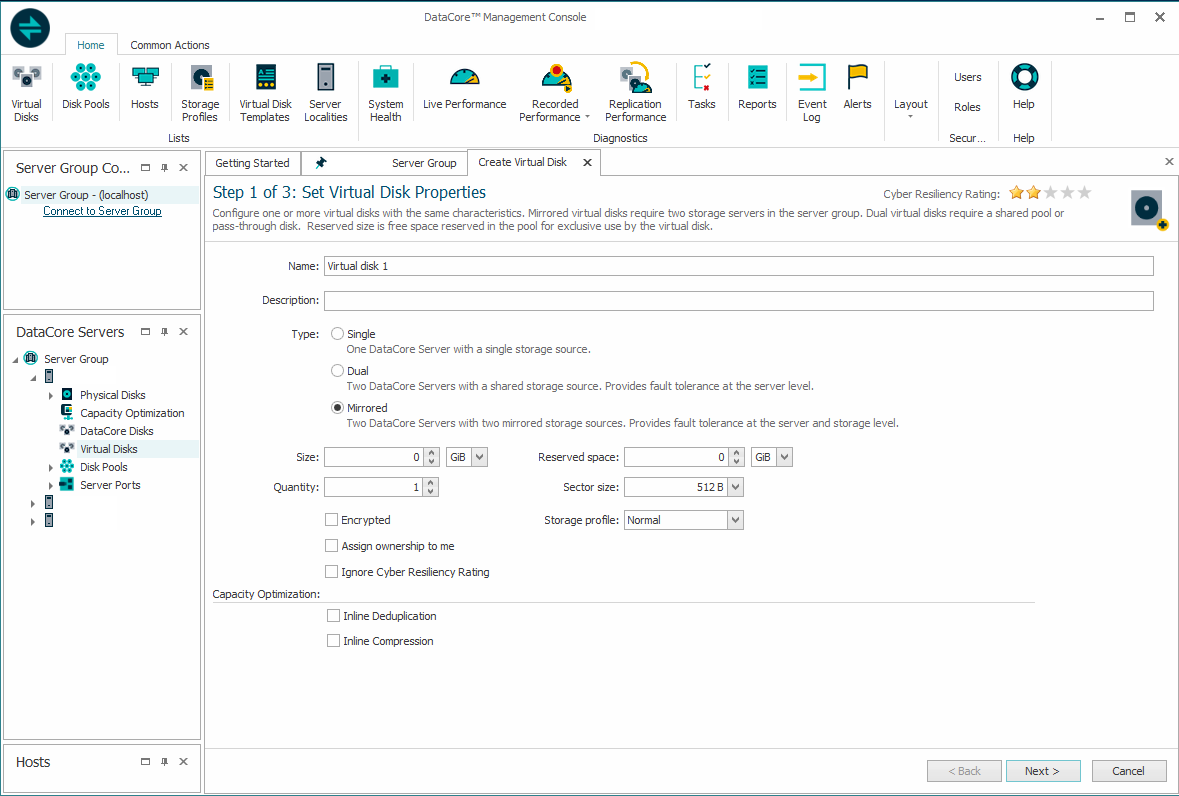Pin the Hosts panel
This screenshot has height=796, width=1179.
[x=165, y=761]
